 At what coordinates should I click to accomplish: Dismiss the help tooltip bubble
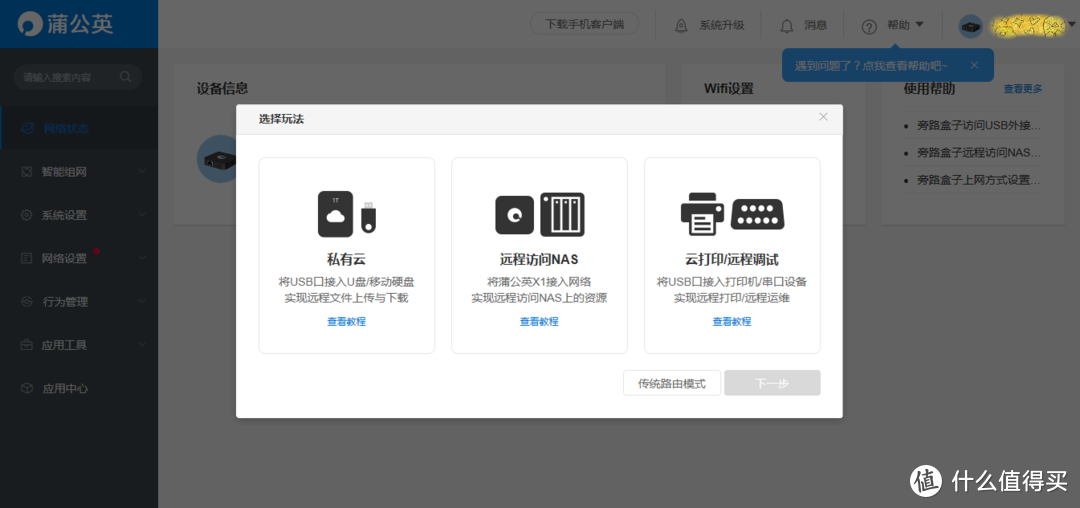click(x=974, y=66)
